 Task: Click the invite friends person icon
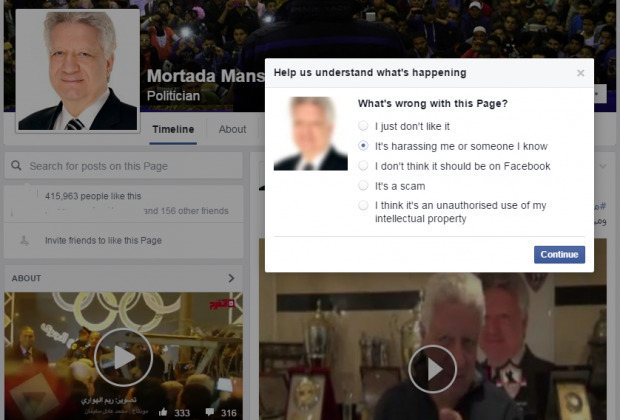pyautogui.click(x=24, y=240)
